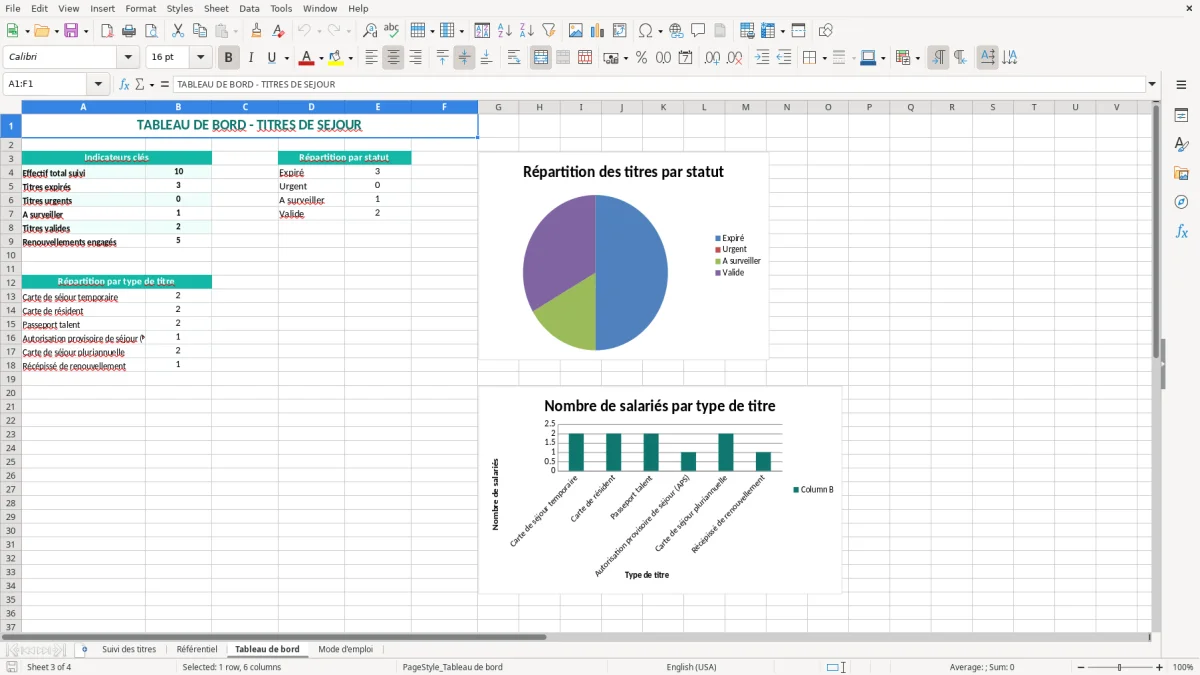Sort descending with the Z-A arrow icon
Viewport: 1200px width, 675px height.
(x=527, y=31)
